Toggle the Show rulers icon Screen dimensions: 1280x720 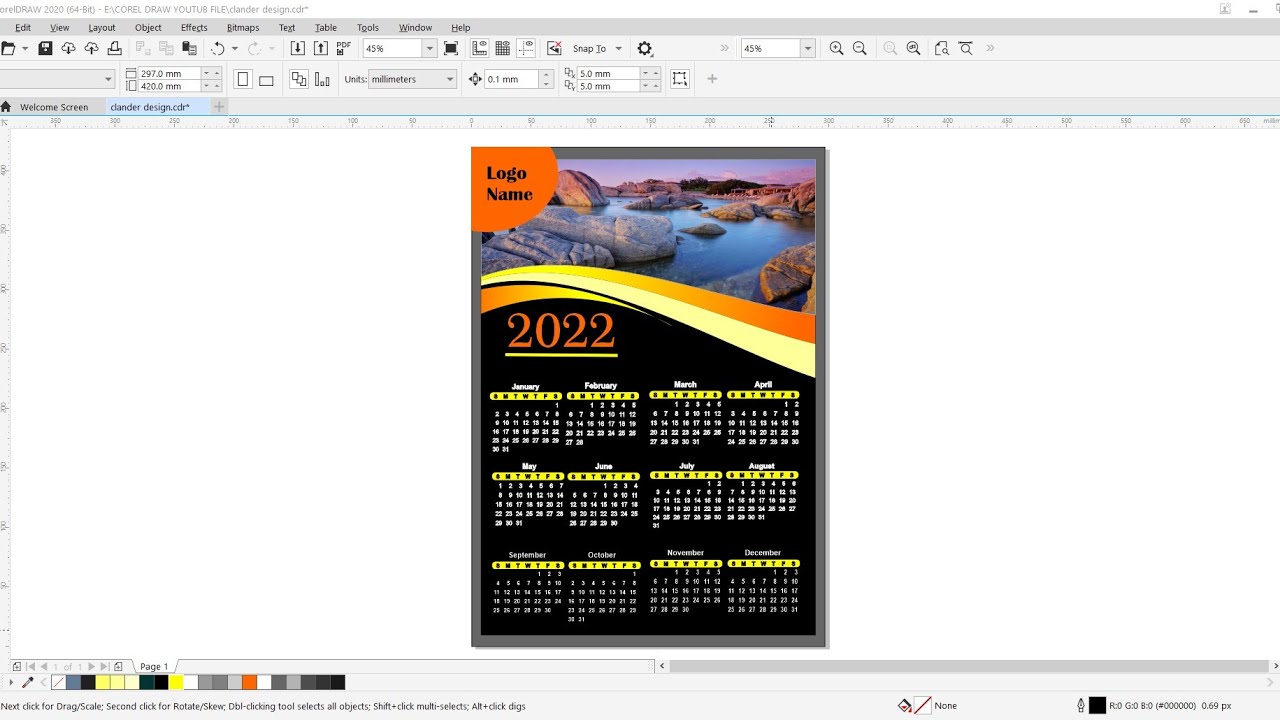pyautogui.click(x=479, y=48)
